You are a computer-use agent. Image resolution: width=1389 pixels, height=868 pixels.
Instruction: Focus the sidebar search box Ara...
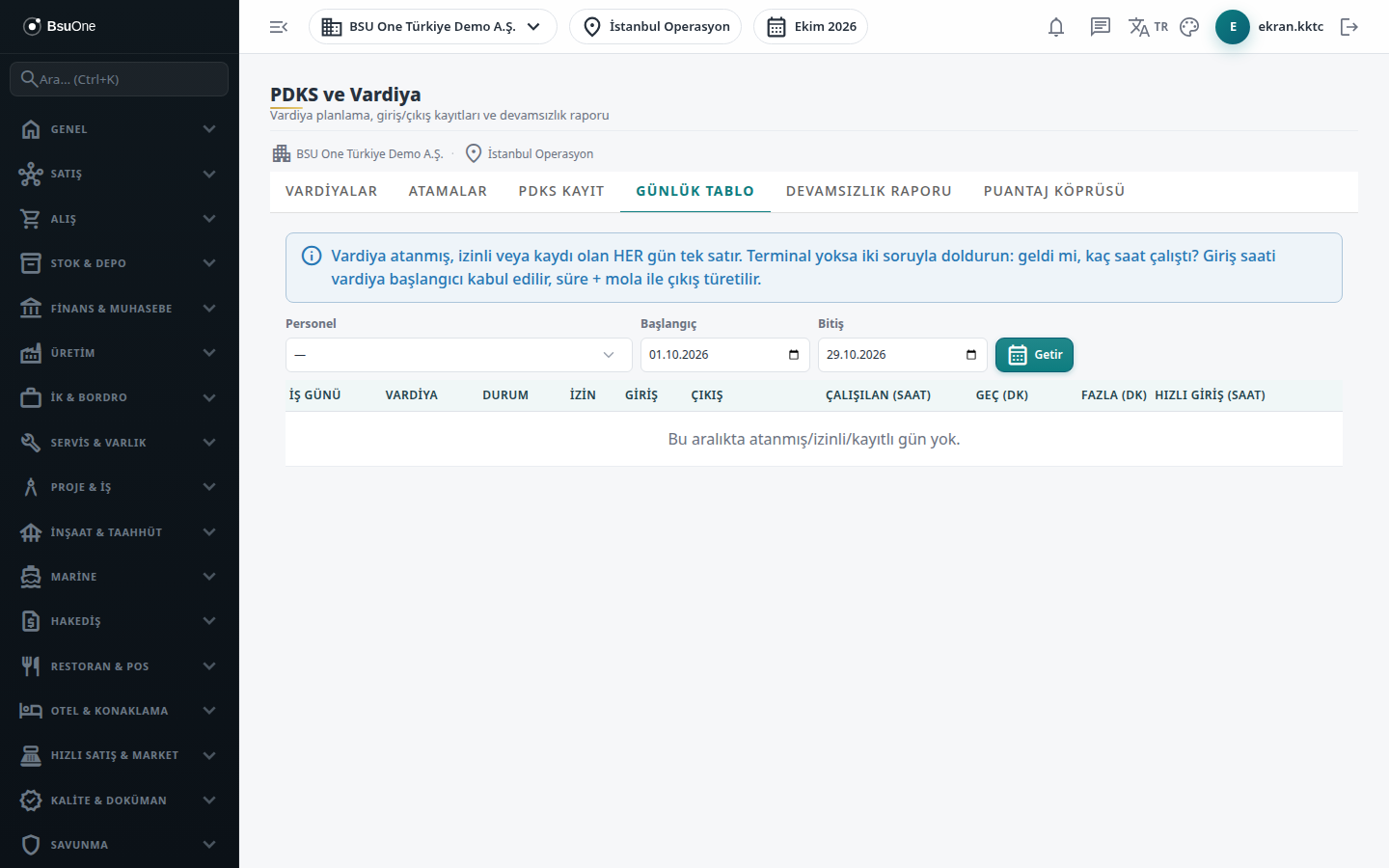pos(120,79)
